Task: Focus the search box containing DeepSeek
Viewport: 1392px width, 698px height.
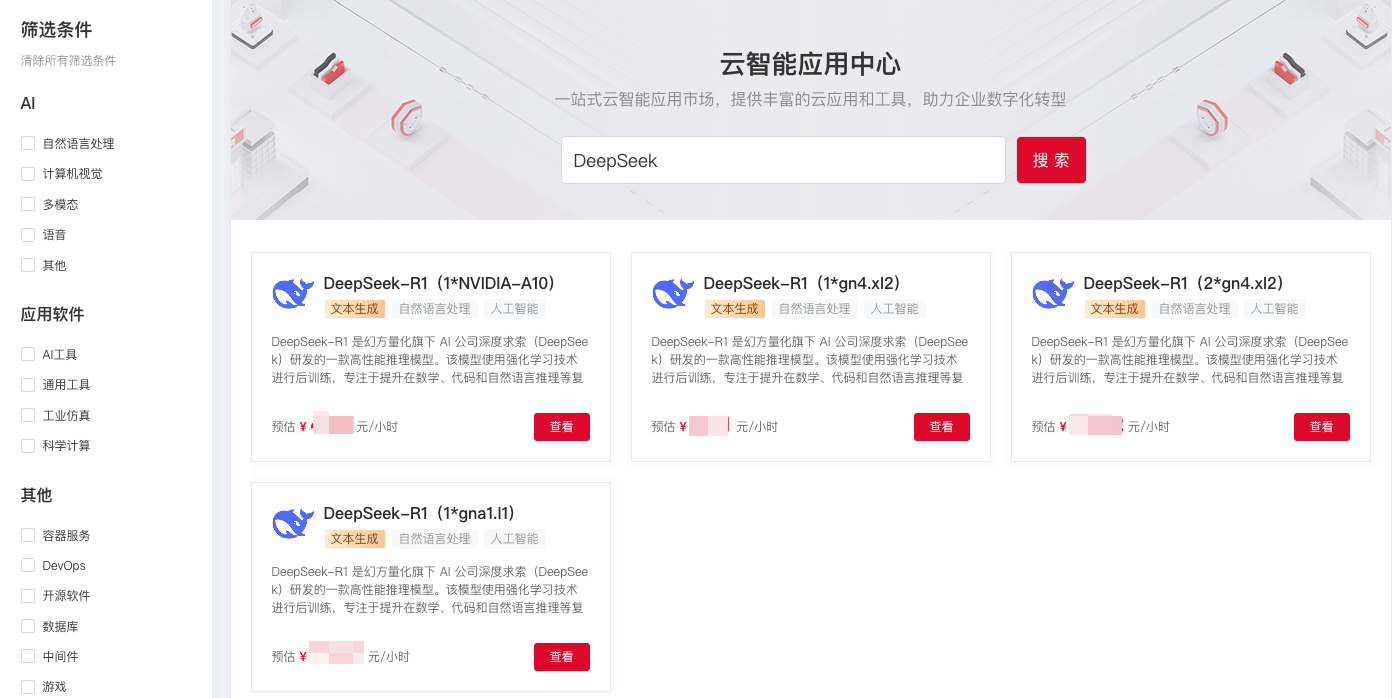Action: tap(783, 160)
